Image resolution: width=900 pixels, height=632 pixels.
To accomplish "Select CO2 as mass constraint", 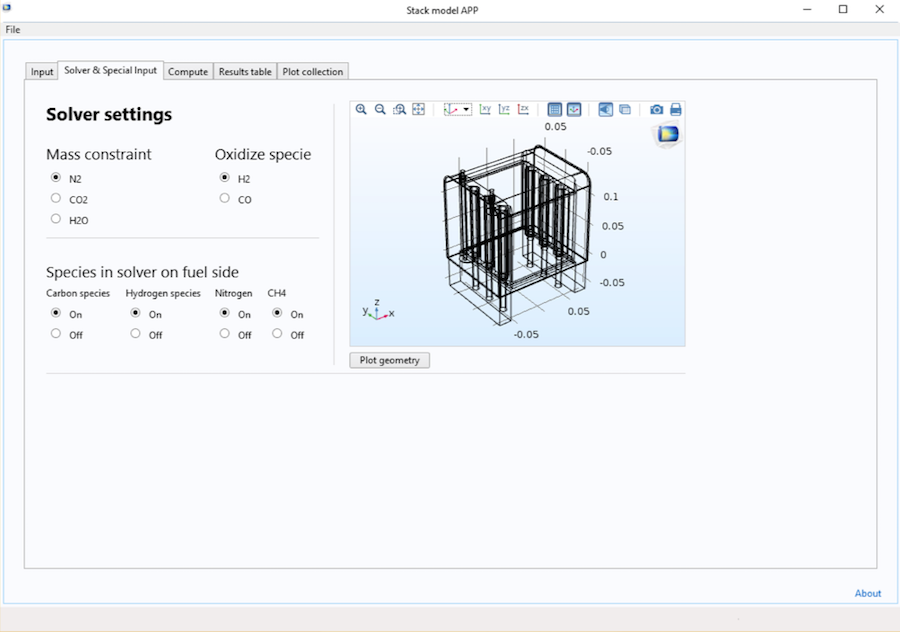I will click(56, 198).
